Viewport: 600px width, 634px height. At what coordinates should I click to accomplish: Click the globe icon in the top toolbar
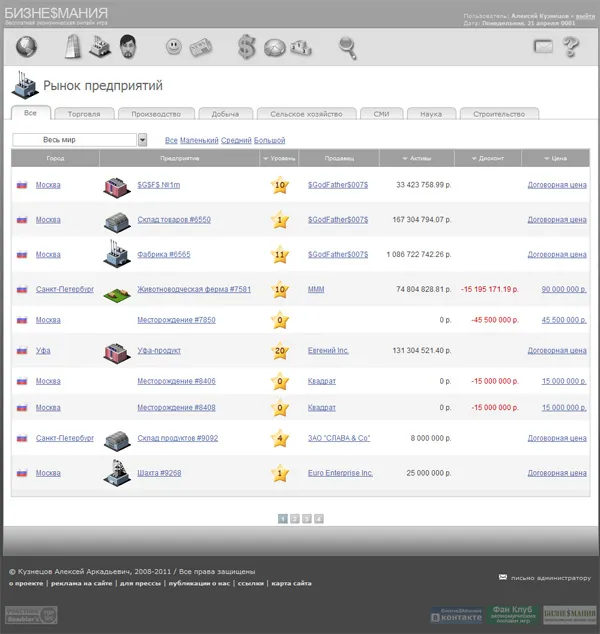pos(26,47)
